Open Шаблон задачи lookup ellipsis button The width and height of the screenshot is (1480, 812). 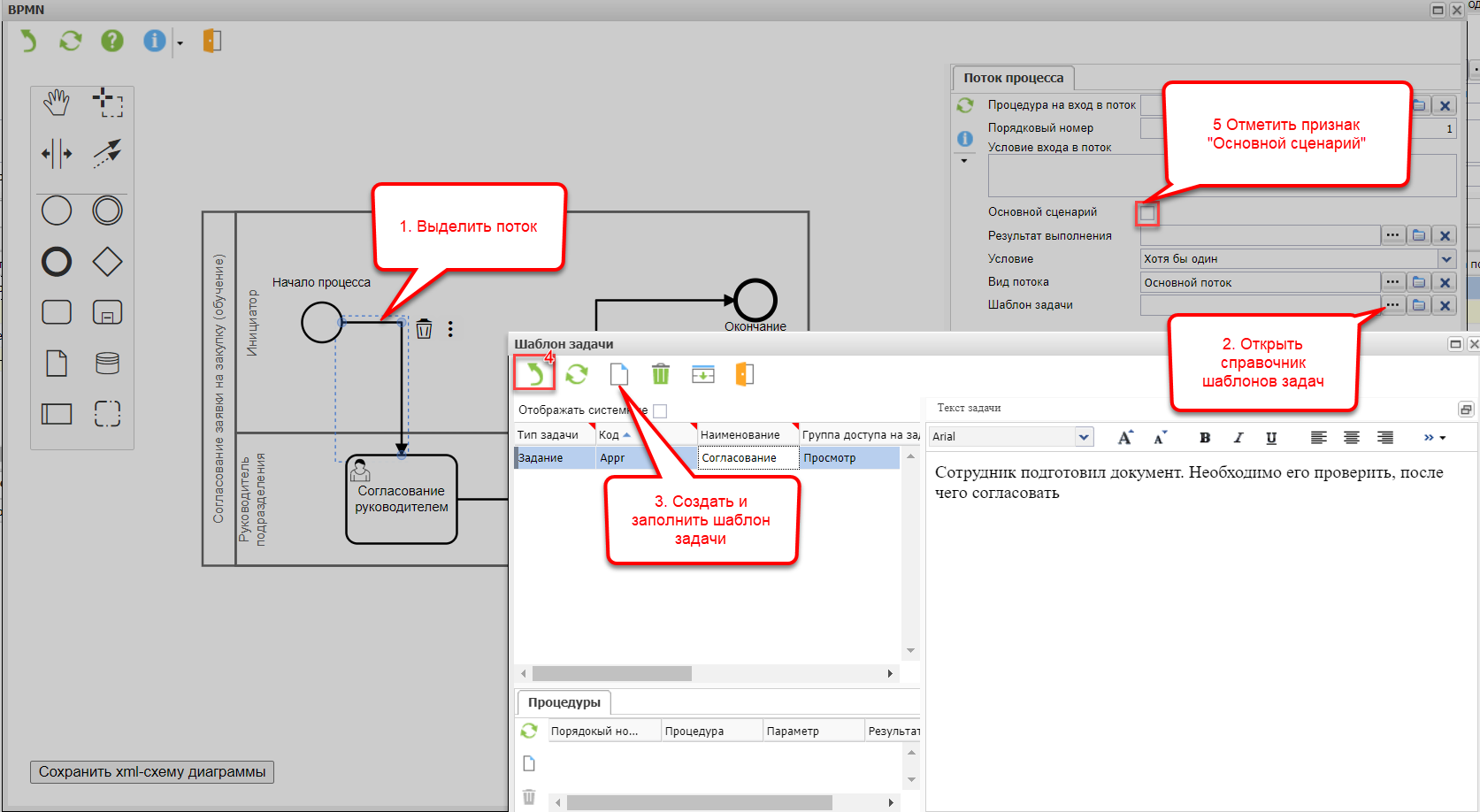point(1392,305)
